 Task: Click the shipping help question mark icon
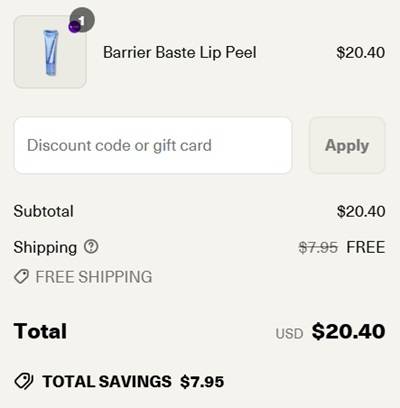(91, 247)
